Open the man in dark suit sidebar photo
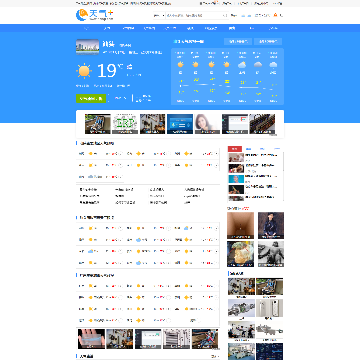360x360 pixels. coord(271,225)
